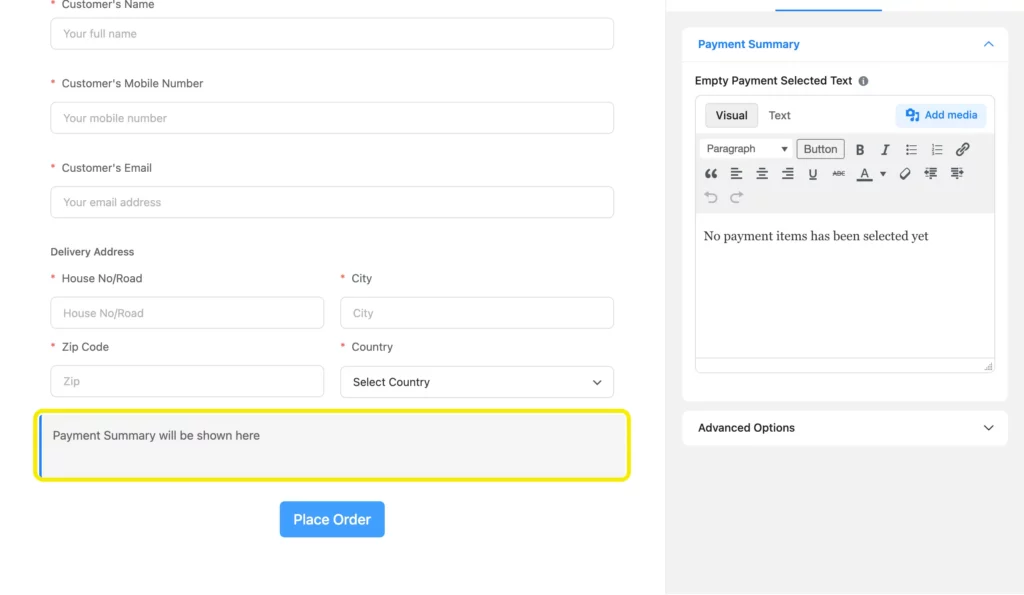The width and height of the screenshot is (1024, 595).
Task: Align the text to the left
Action: [736, 174]
